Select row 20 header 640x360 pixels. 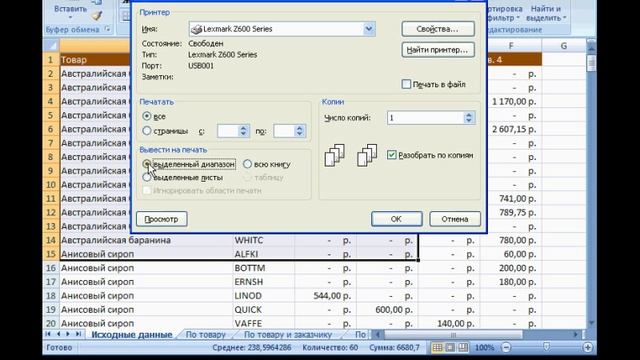51,323
